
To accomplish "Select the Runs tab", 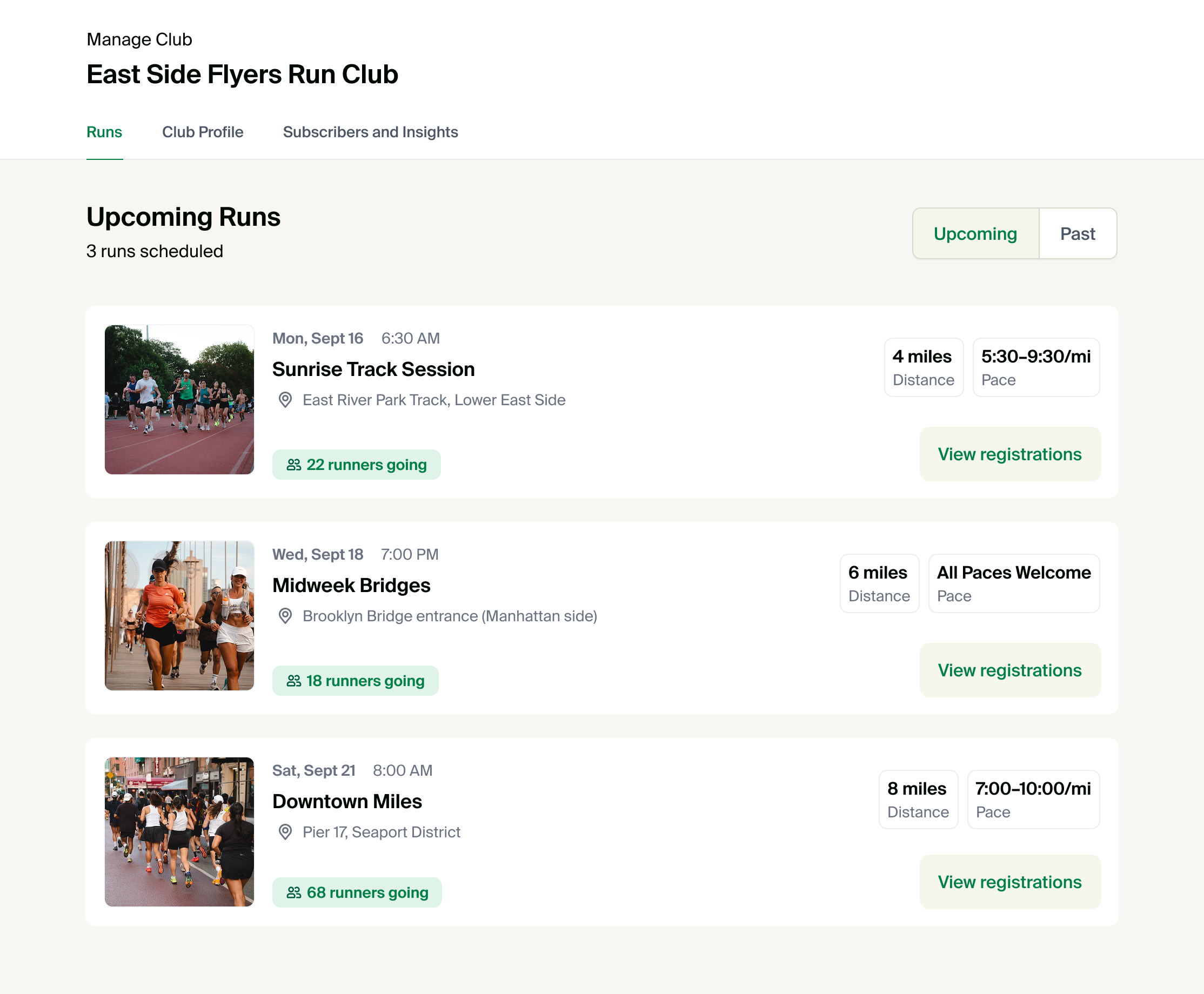I will pyautogui.click(x=104, y=132).
